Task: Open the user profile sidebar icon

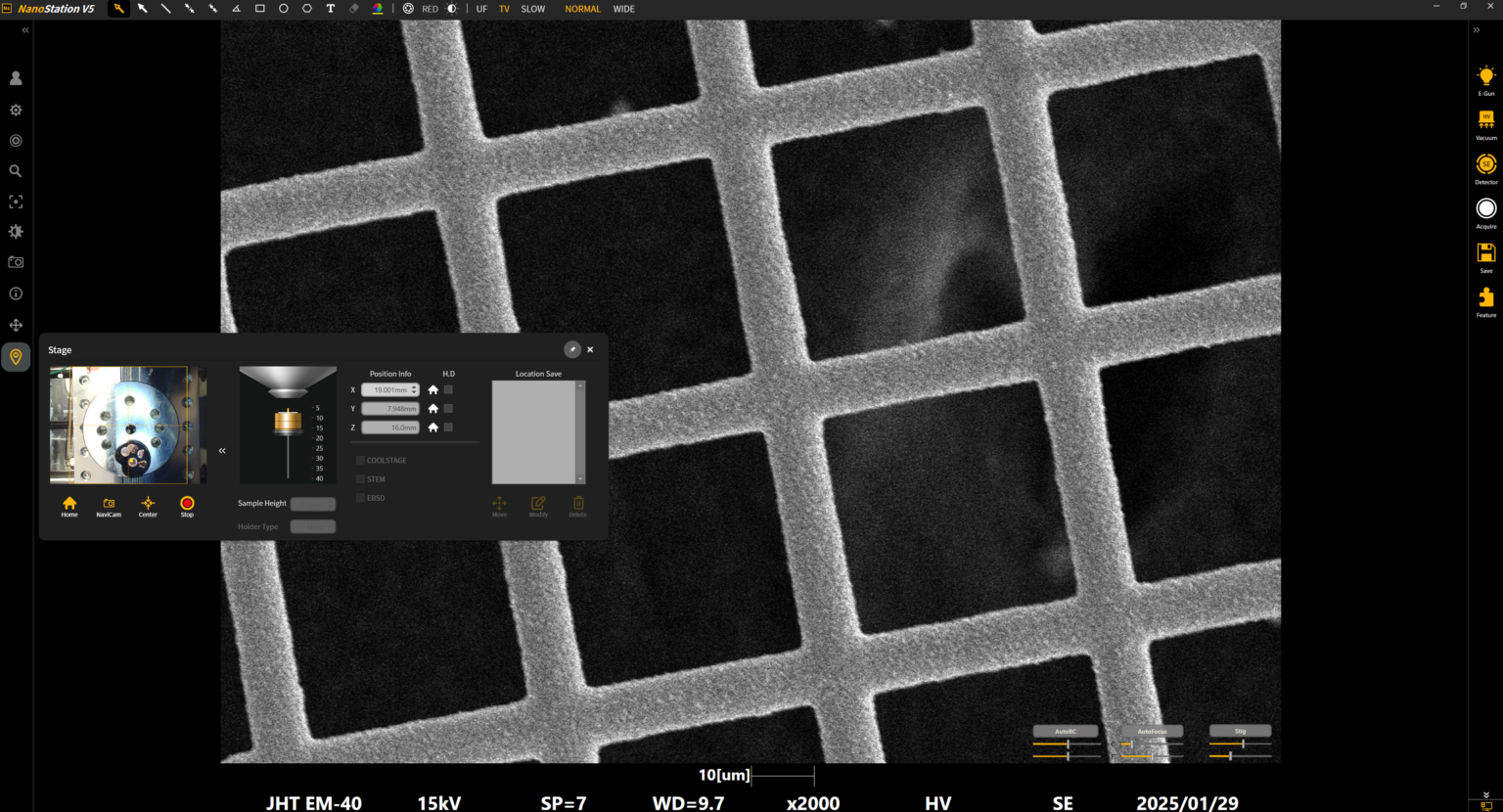Action: tap(16, 78)
